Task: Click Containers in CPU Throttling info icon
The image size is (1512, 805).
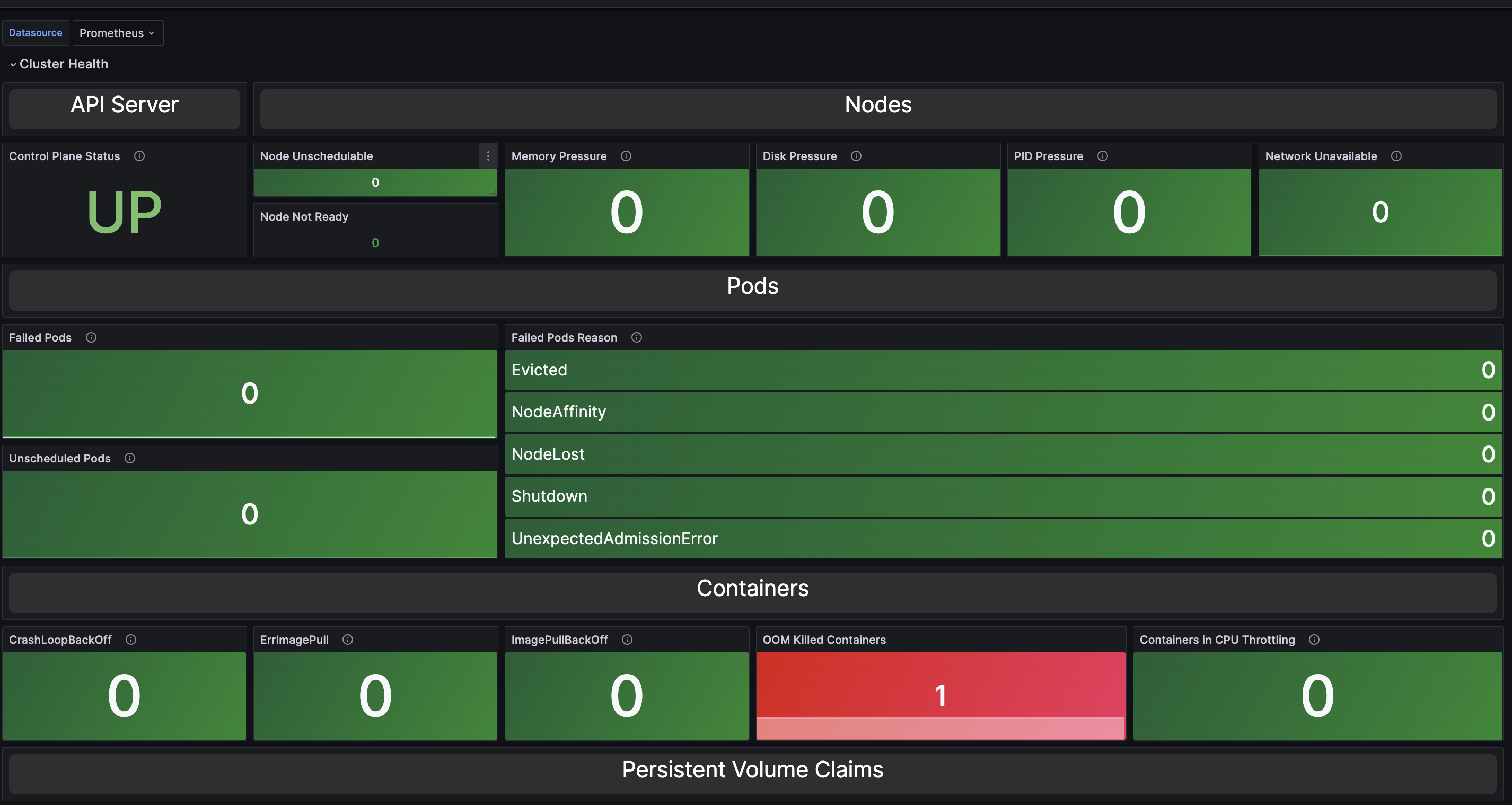Action: 1314,640
